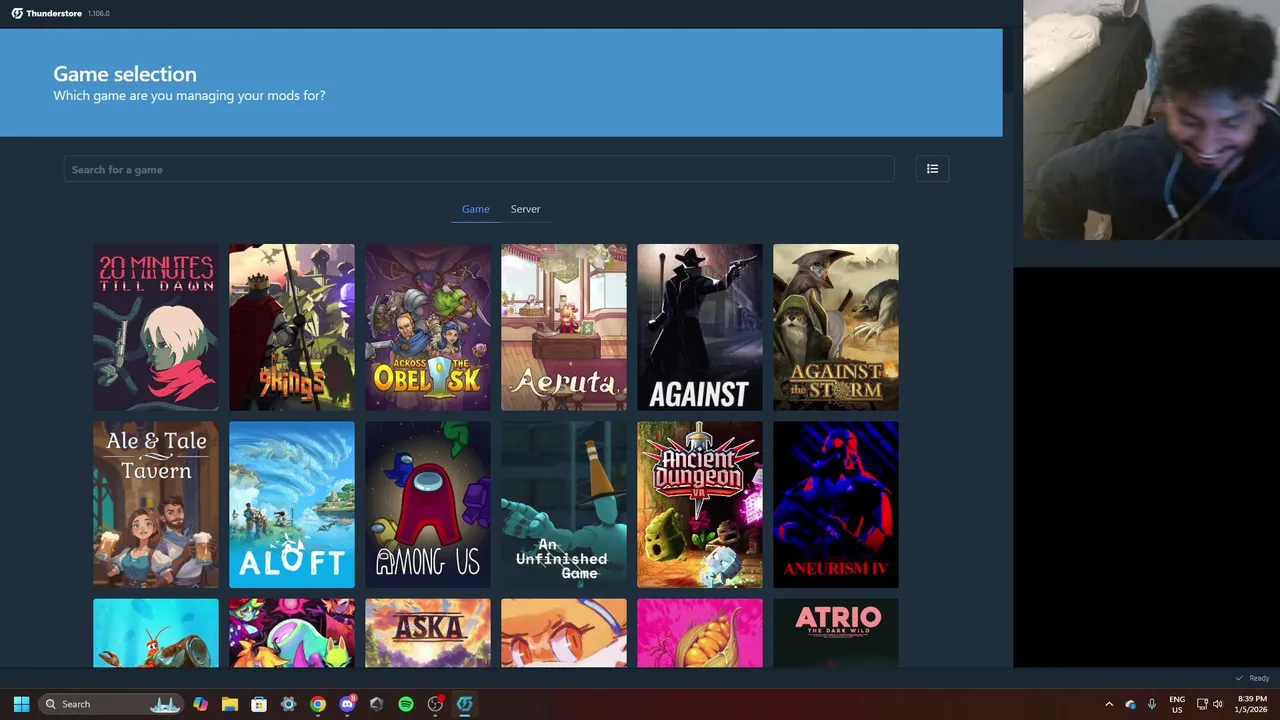Select ATRIO The Dark Wild card
This screenshot has width=1280, height=720.
(x=836, y=633)
